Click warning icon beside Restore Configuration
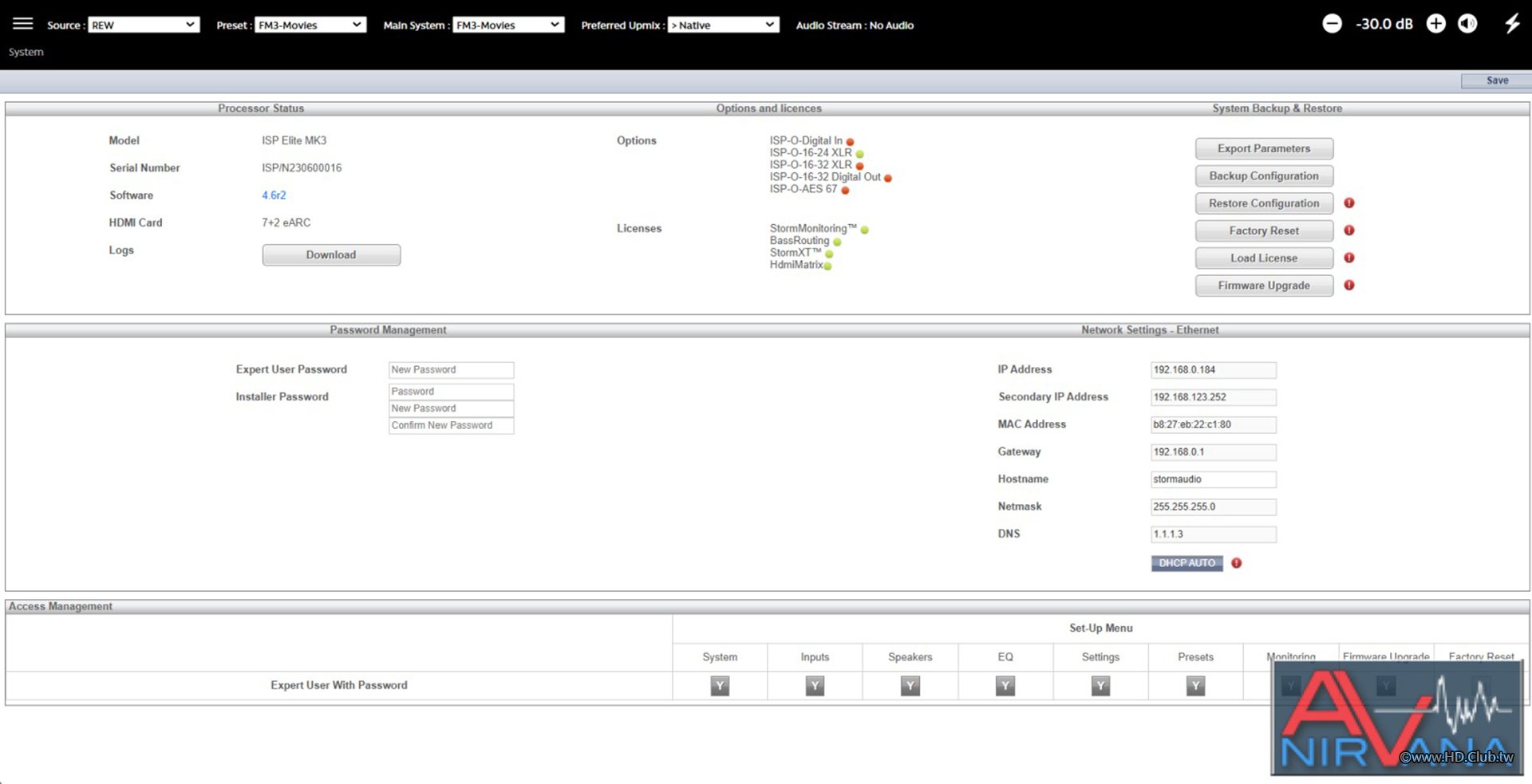Viewport: 1532px width, 784px height. [x=1349, y=203]
